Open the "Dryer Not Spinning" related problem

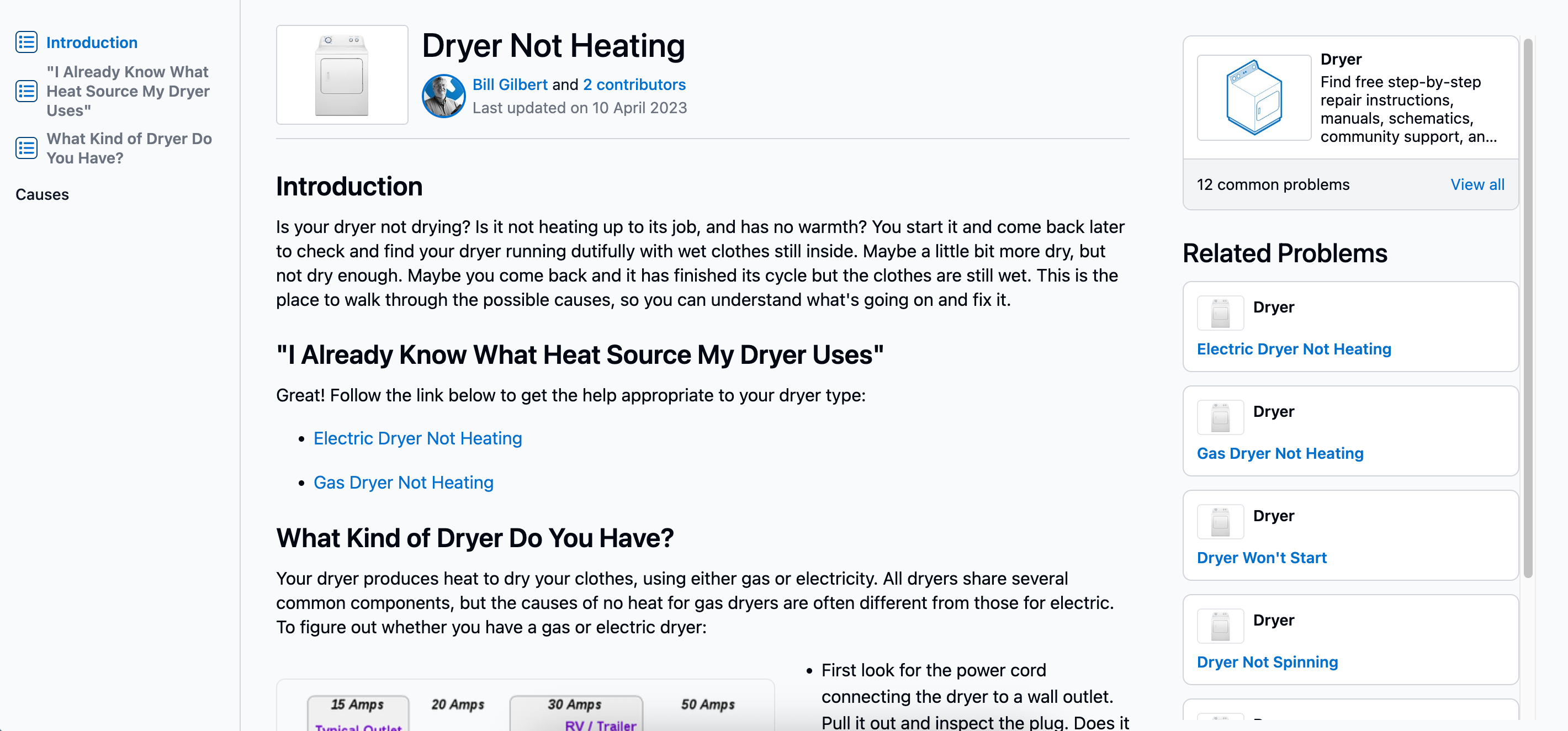[x=1267, y=661]
